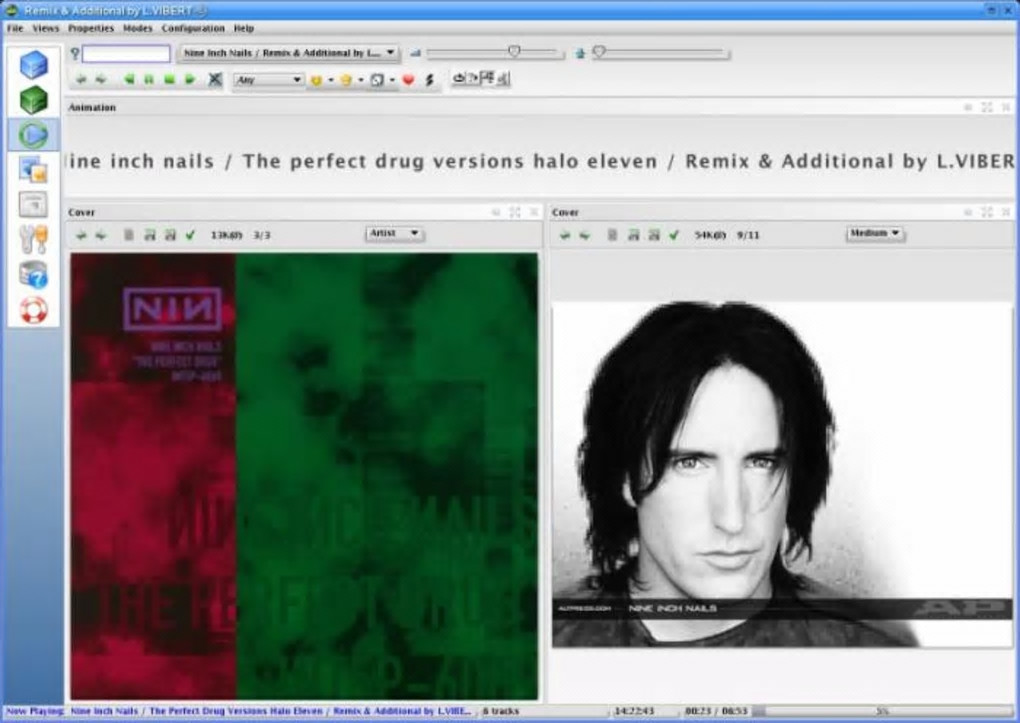
Task: Click the green play button in player toolbar
Action: 190,79
